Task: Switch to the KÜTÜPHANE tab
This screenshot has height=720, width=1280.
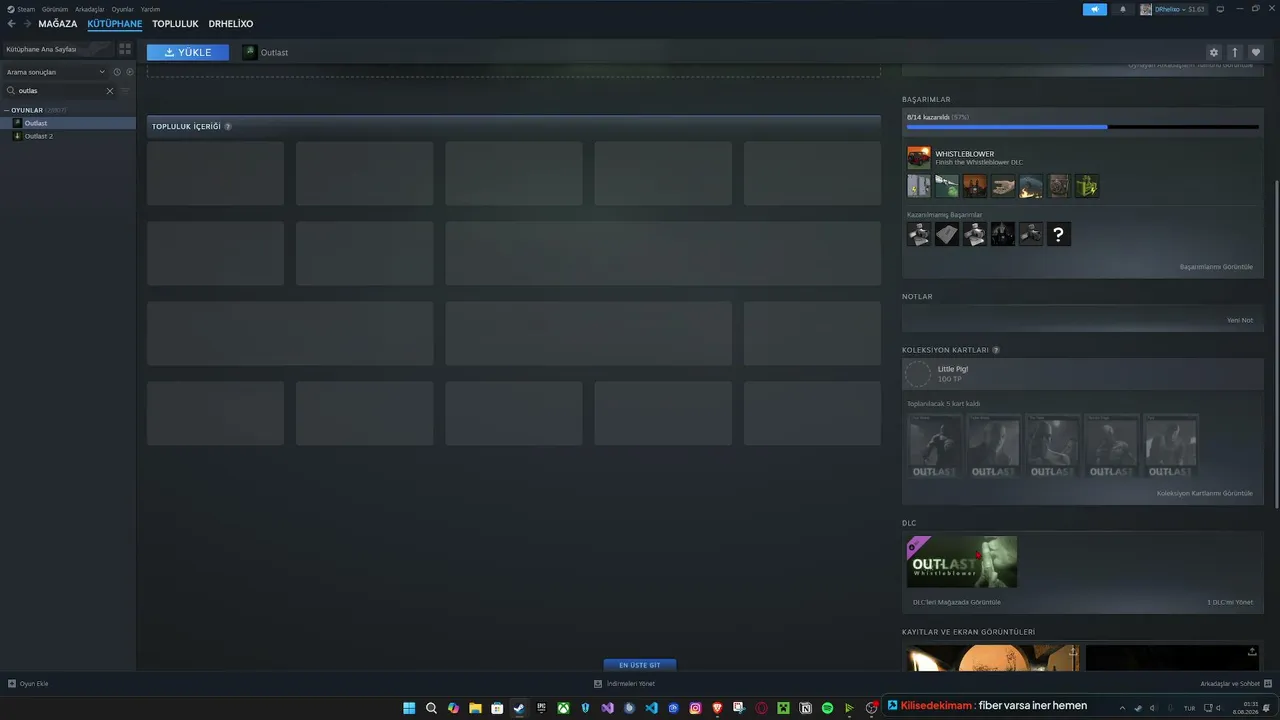Action: (115, 24)
